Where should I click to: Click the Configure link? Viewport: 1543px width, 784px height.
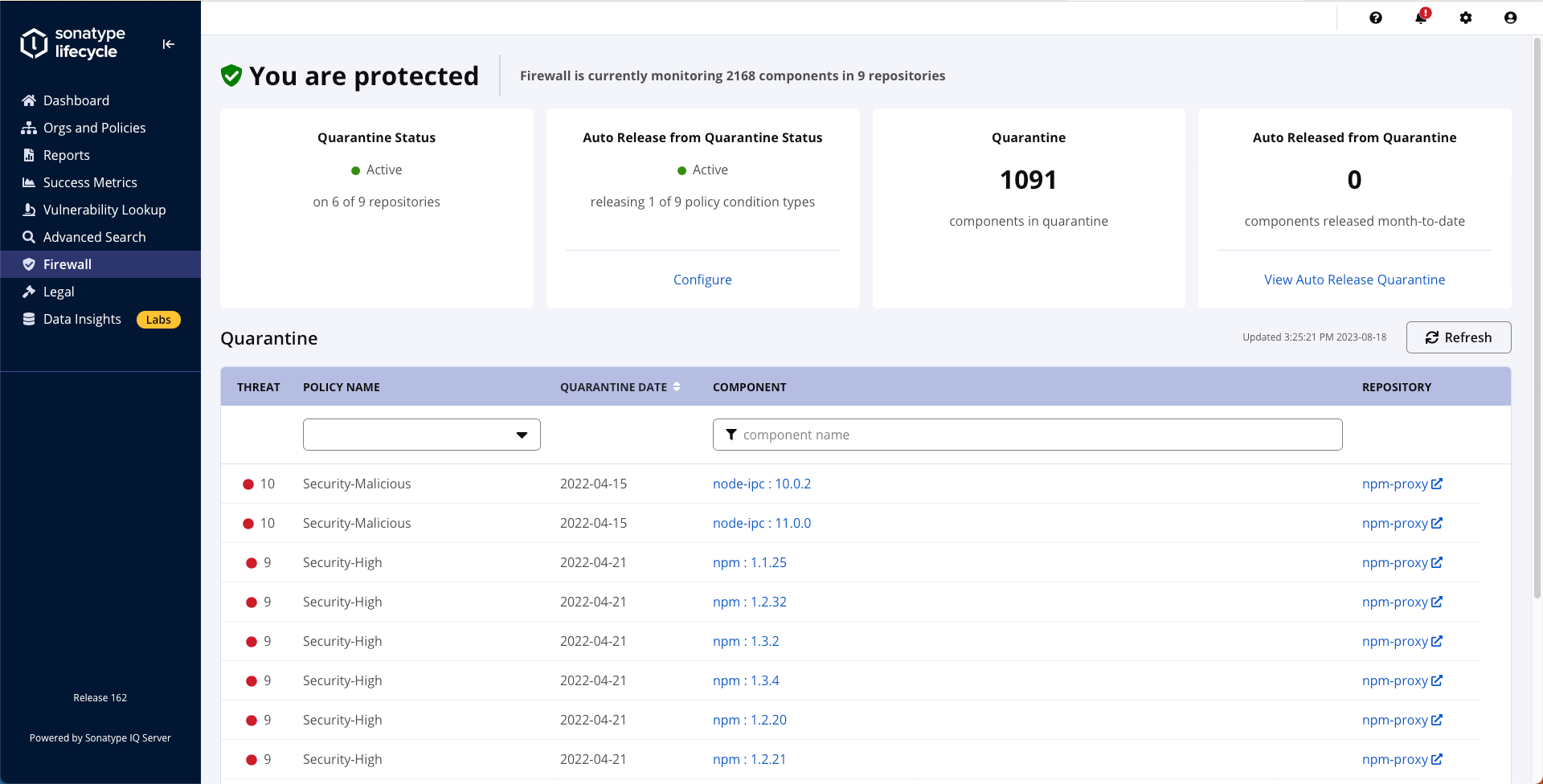click(702, 280)
